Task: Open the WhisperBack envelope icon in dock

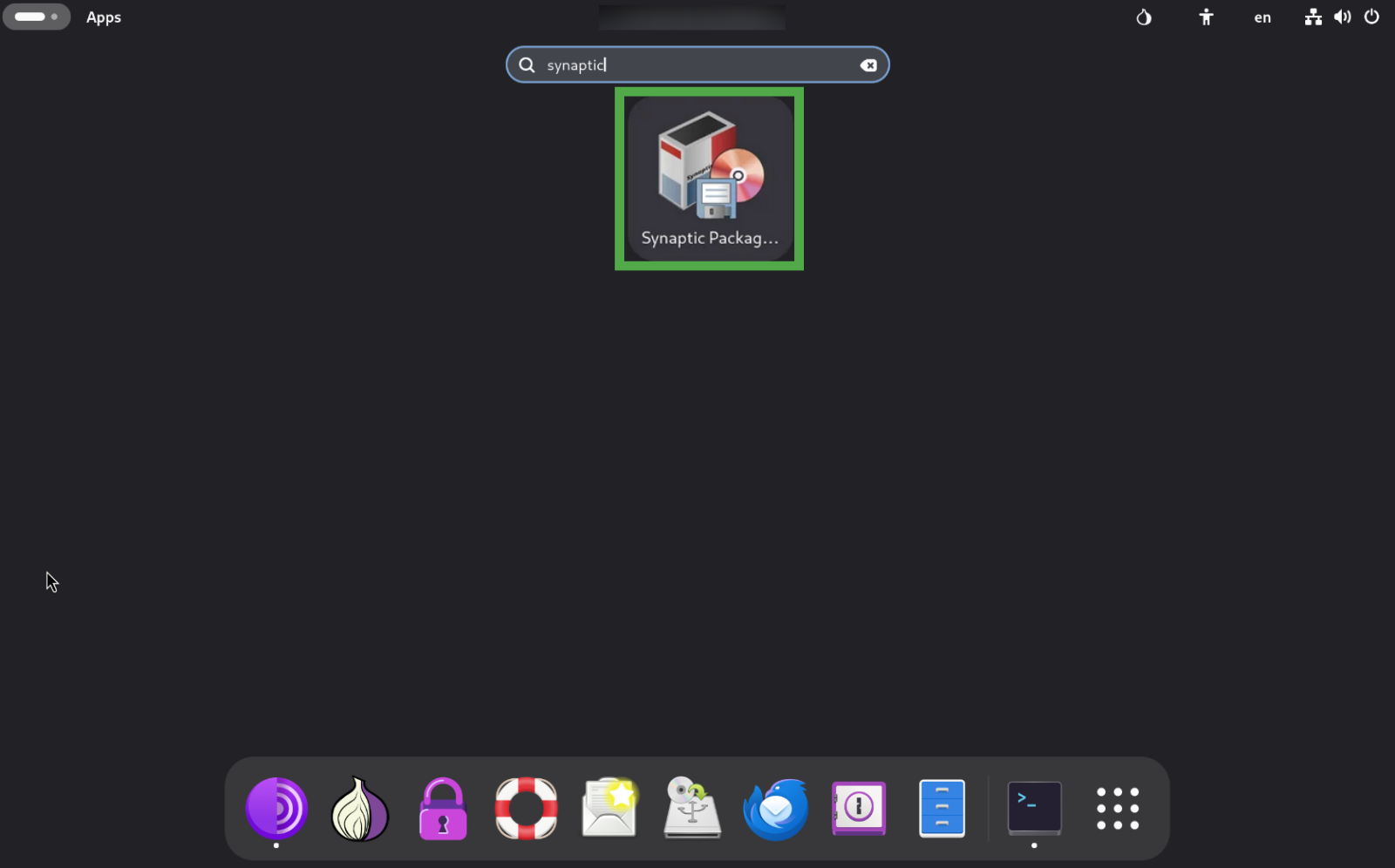Action: click(x=609, y=808)
